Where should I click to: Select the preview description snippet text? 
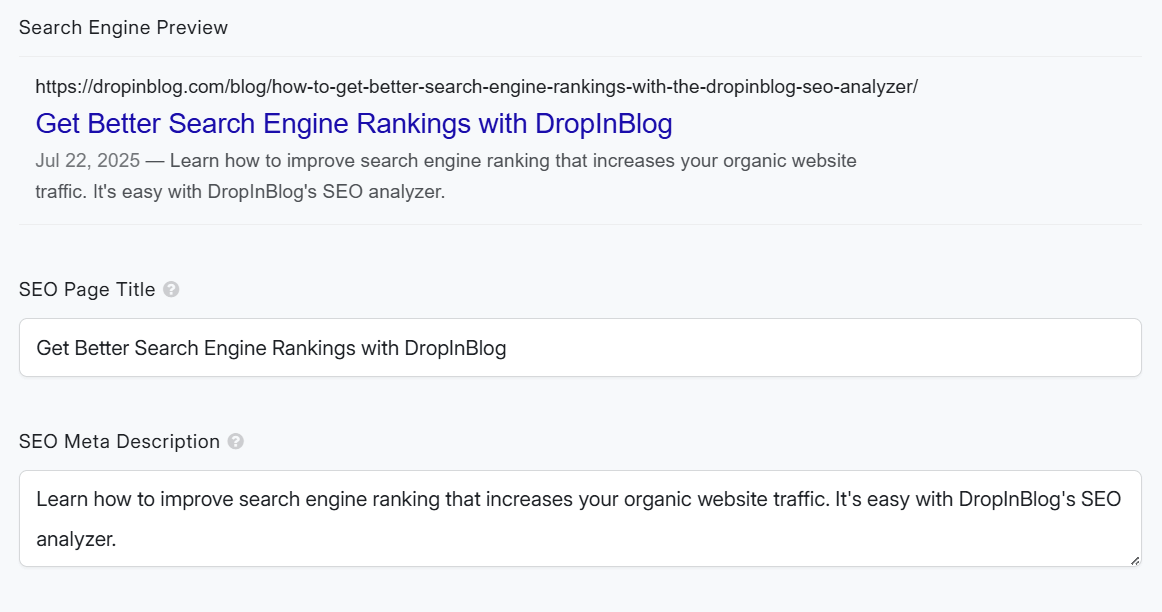pyautogui.click(x=446, y=176)
